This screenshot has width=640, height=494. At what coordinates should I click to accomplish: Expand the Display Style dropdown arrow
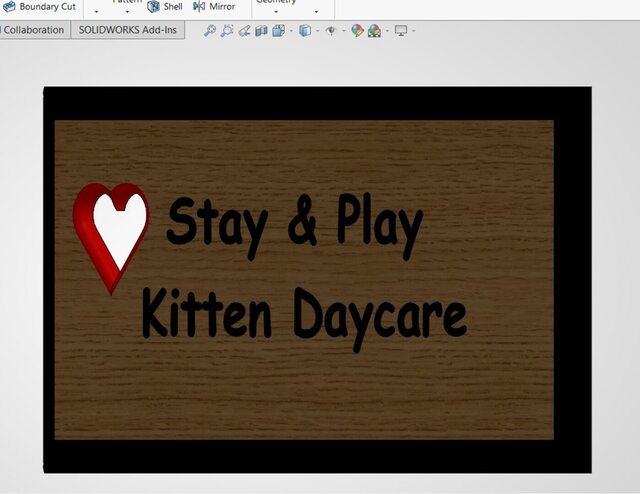tap(318, 31)
